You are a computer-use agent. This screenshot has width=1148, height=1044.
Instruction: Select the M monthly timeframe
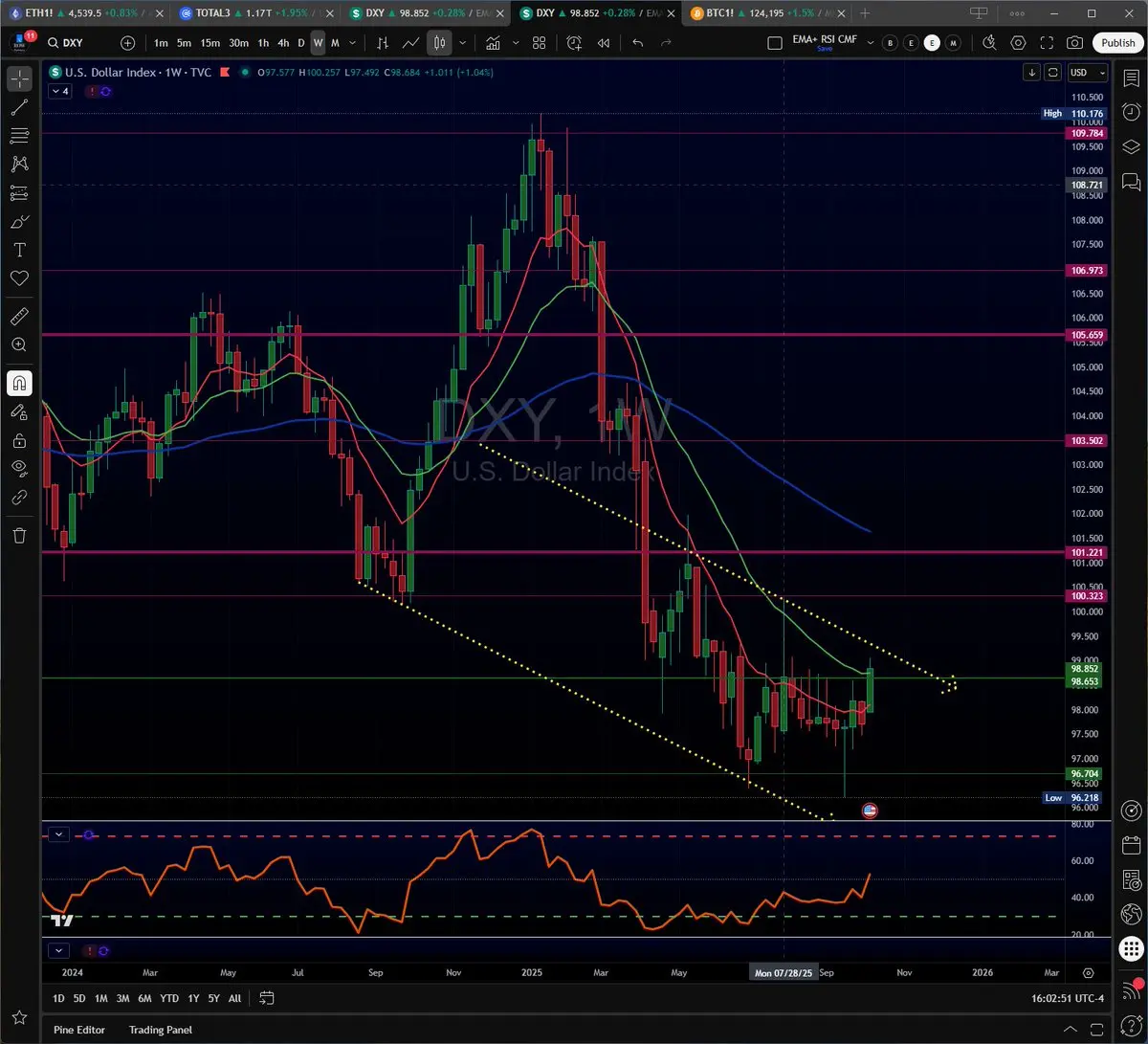pos(335,43)
